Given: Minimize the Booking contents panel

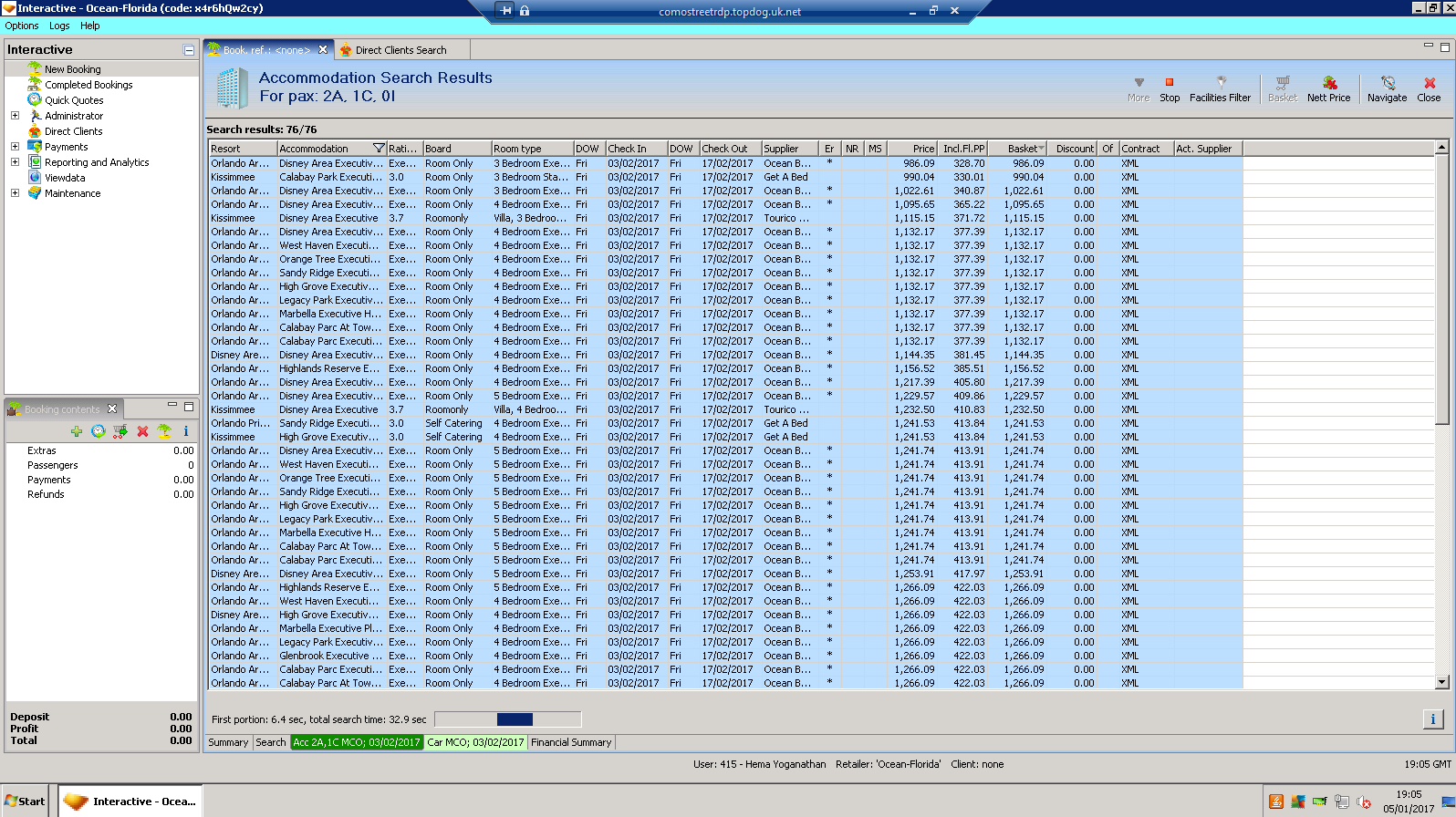Looking at the screenshot, I should click(x=172, y=405).
